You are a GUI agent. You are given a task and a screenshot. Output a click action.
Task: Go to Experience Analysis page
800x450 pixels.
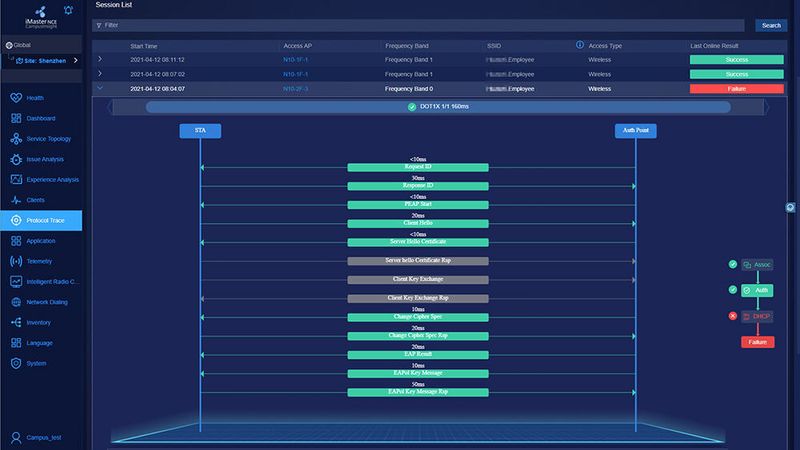[52, 180]
